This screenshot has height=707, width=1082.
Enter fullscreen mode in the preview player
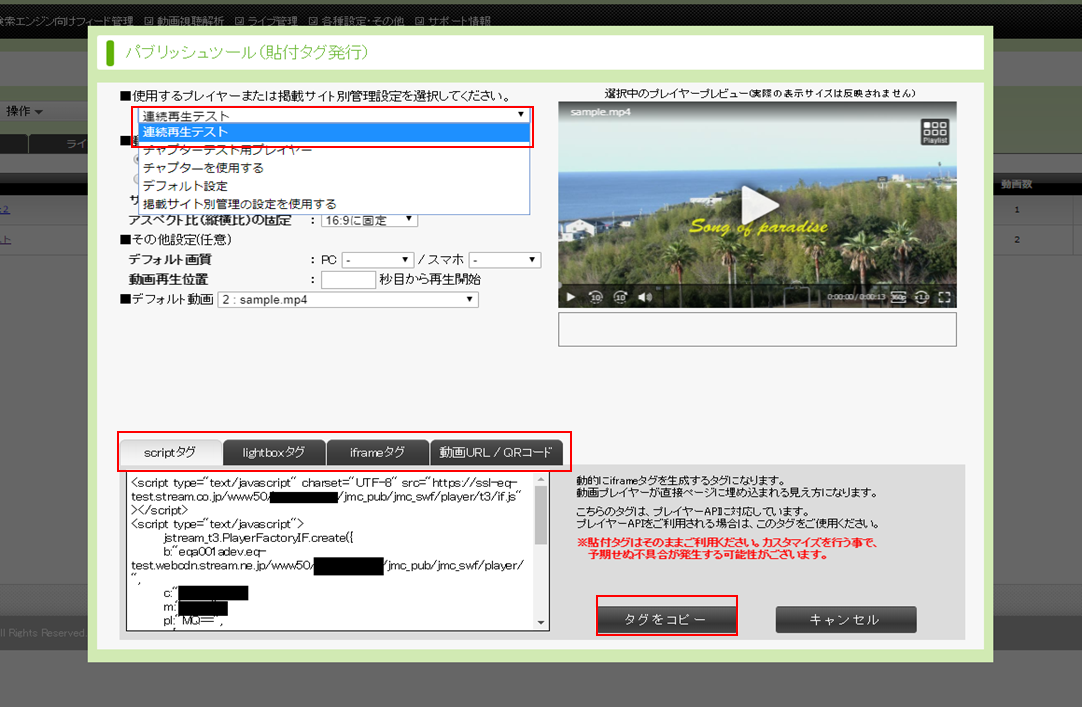point(945,297)
